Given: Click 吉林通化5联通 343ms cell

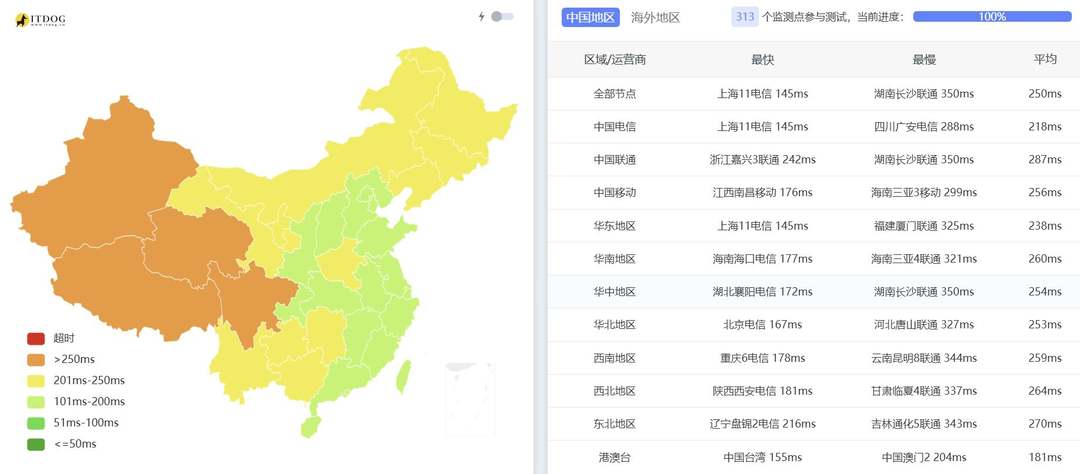Looking at the screenshot, I should click(x=924, y=424).
